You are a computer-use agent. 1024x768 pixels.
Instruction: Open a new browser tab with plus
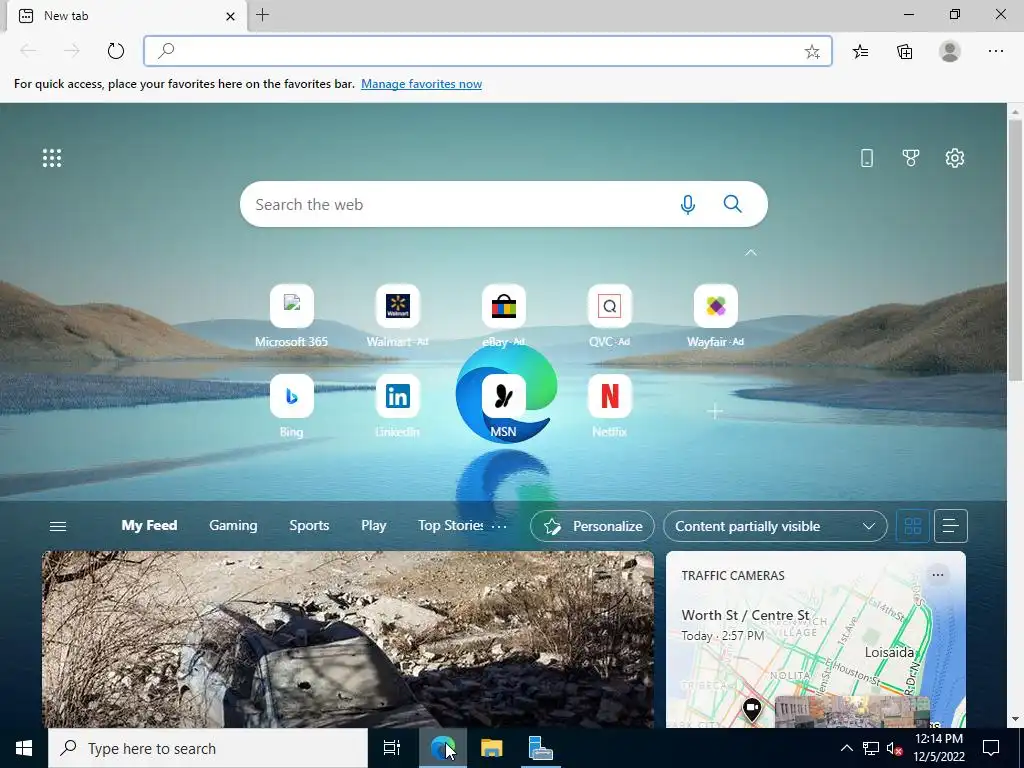point(263,15)
